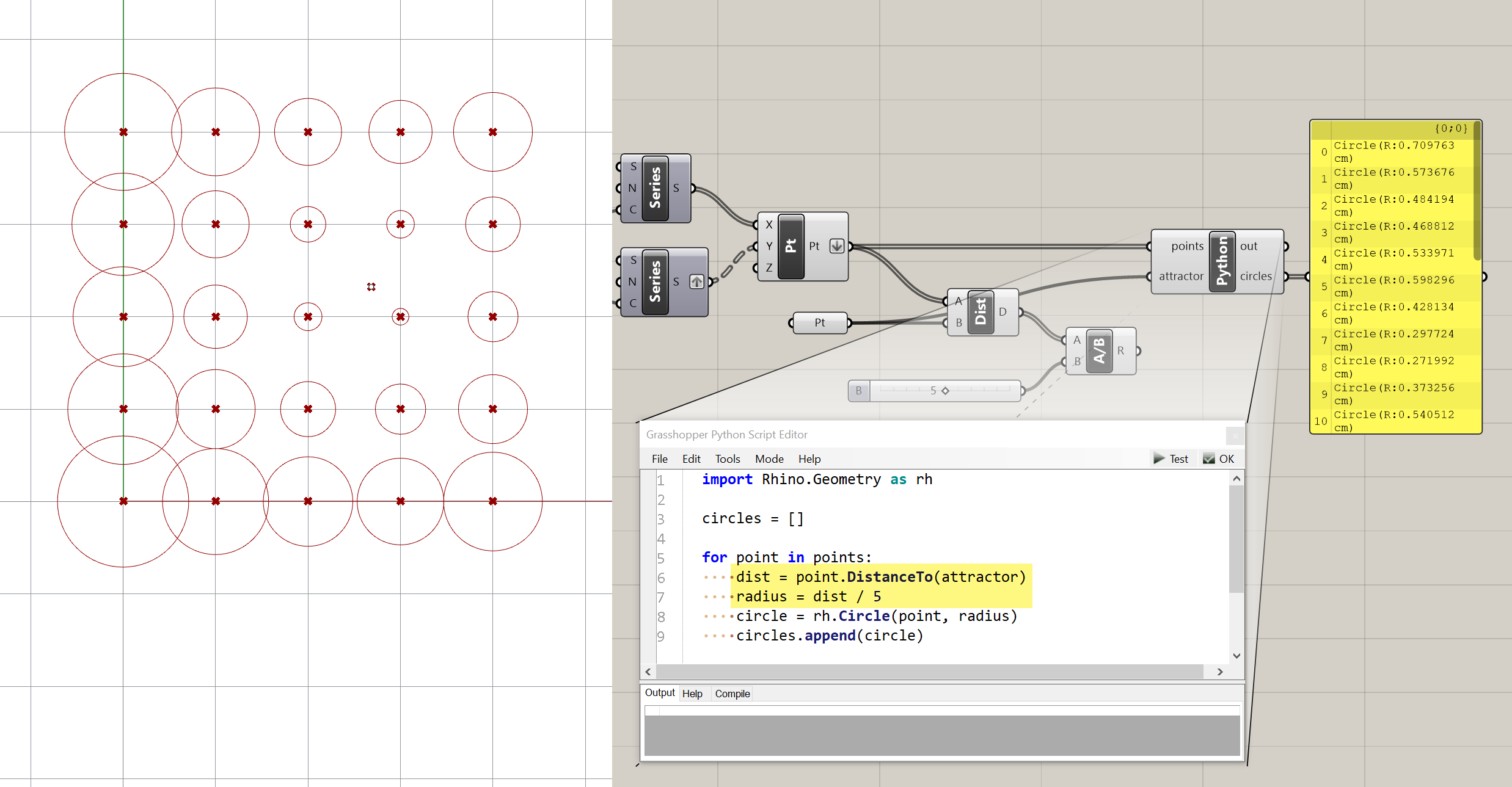Image resolution: width=1512 pixels, height=787 pixels.
Task: Close the Python Script Editor window
Action: [1235, 435]
